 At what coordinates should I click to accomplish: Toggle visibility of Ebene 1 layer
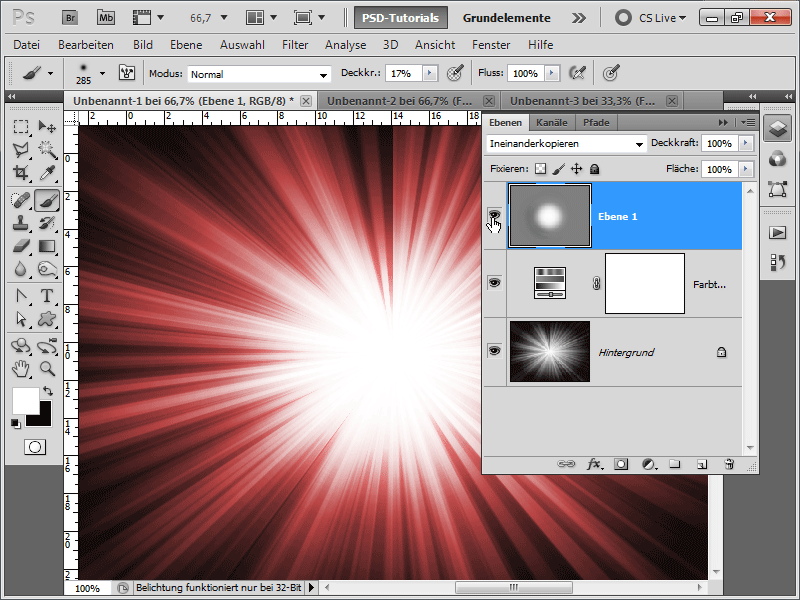pos(494,215)
